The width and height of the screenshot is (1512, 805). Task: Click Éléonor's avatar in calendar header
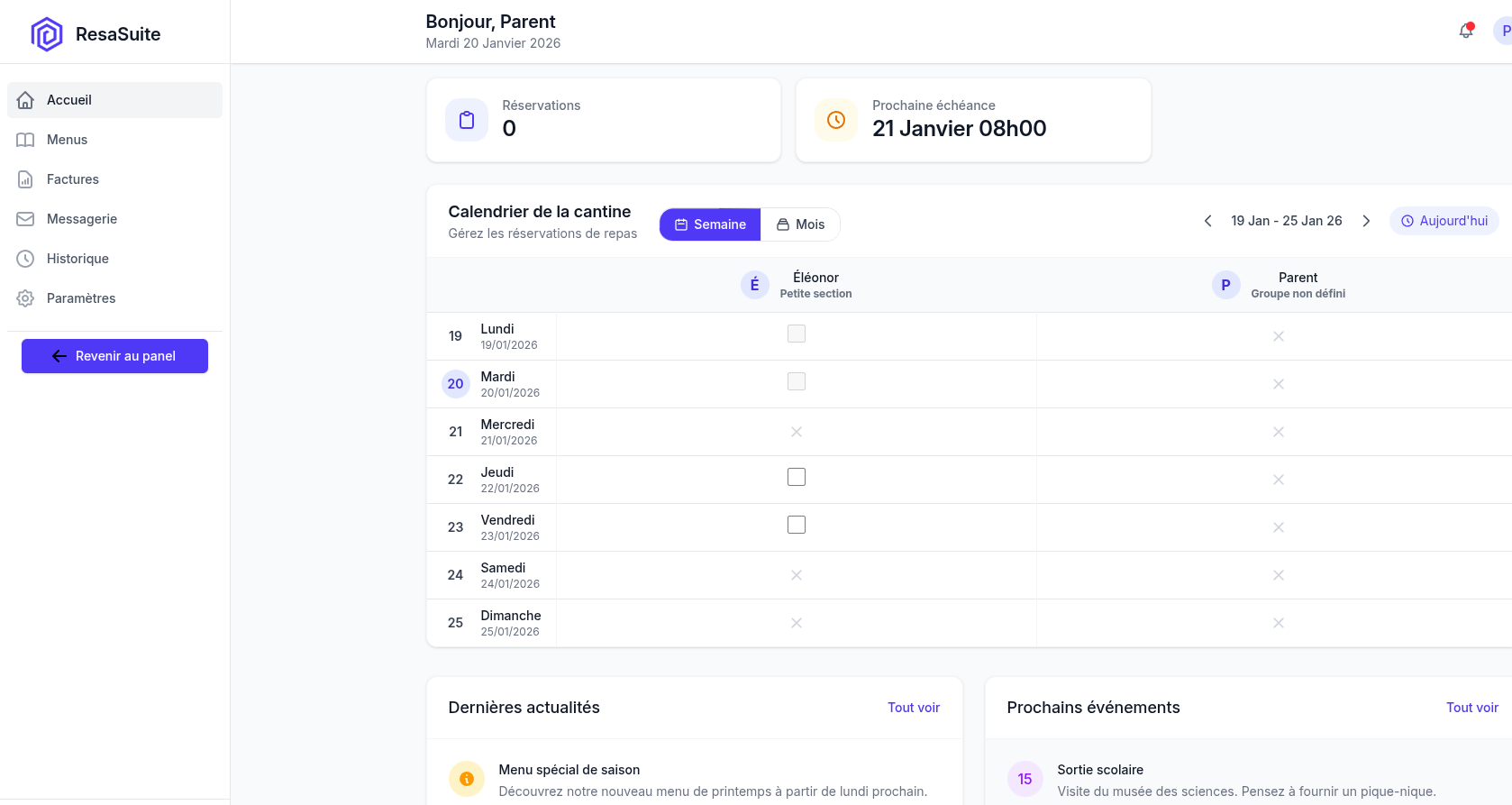click(x=754, y=285)
